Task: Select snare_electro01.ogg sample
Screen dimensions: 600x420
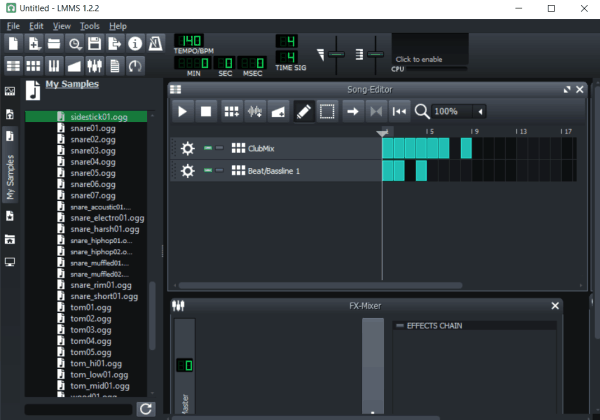Action: click(86, 218)
